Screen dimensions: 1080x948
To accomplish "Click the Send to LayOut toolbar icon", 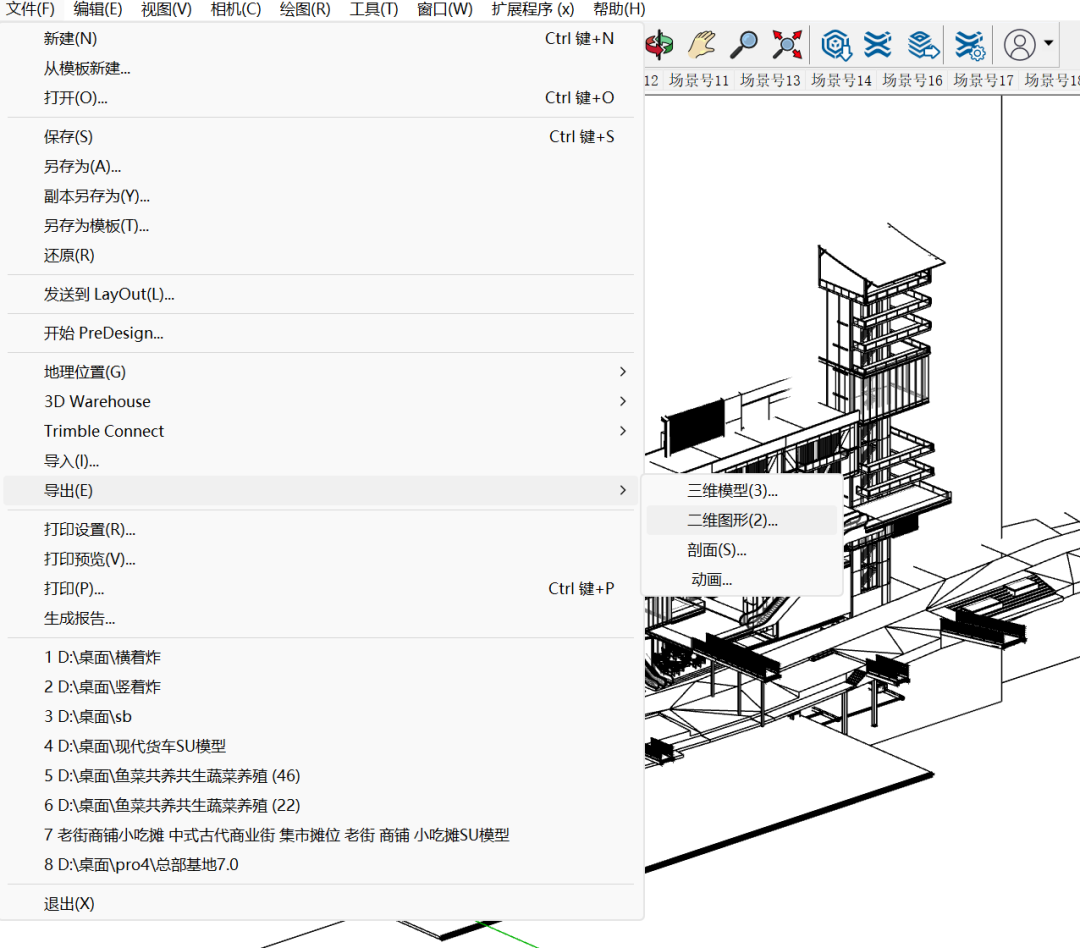I will tap(923, 45).
